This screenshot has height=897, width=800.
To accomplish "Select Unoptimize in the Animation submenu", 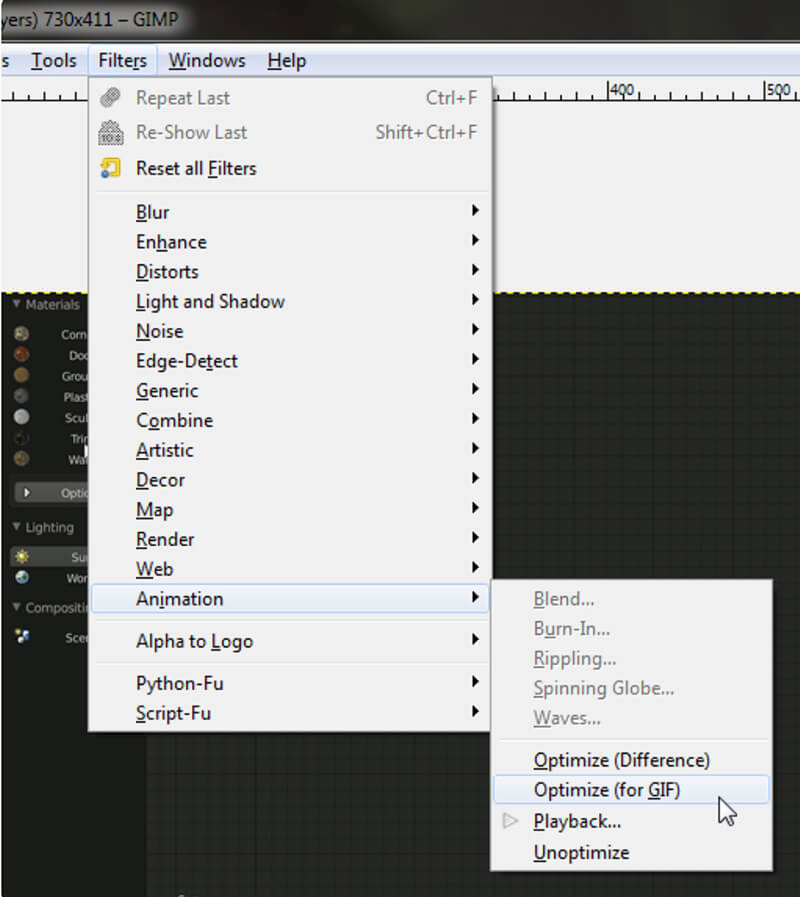I will coord(581,853).
